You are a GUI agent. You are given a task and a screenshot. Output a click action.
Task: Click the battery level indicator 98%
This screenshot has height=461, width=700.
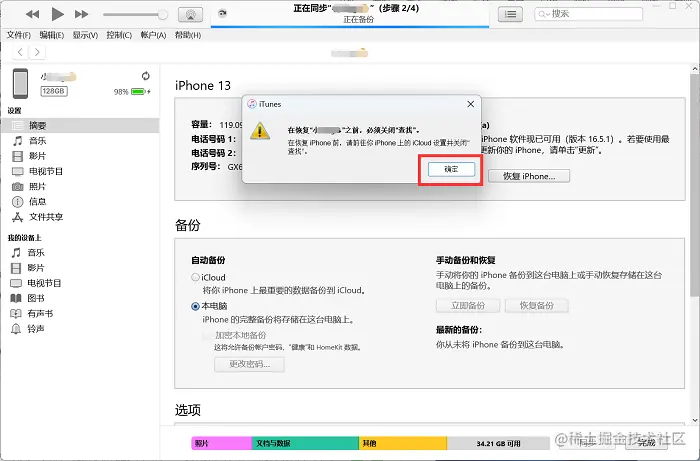(x=133, y=92)
